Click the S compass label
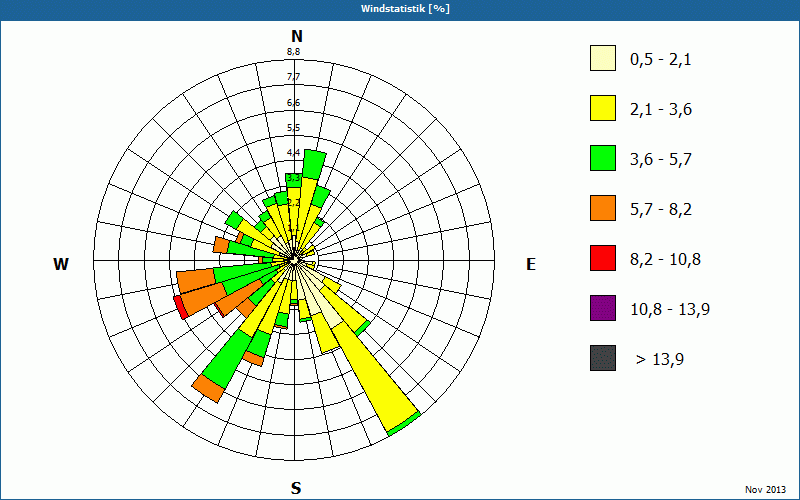The width and height of the screenshot is (800, 500). click(296, 488)
